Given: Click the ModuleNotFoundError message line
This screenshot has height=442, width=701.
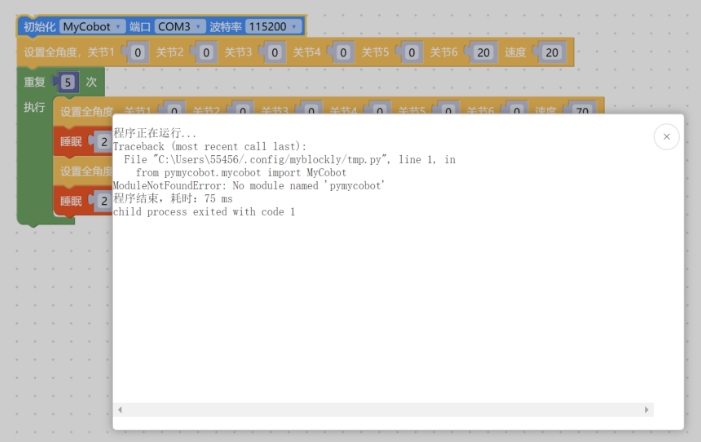Looking at the screenshot, I should pyautogui.click(x=249, y=186).
